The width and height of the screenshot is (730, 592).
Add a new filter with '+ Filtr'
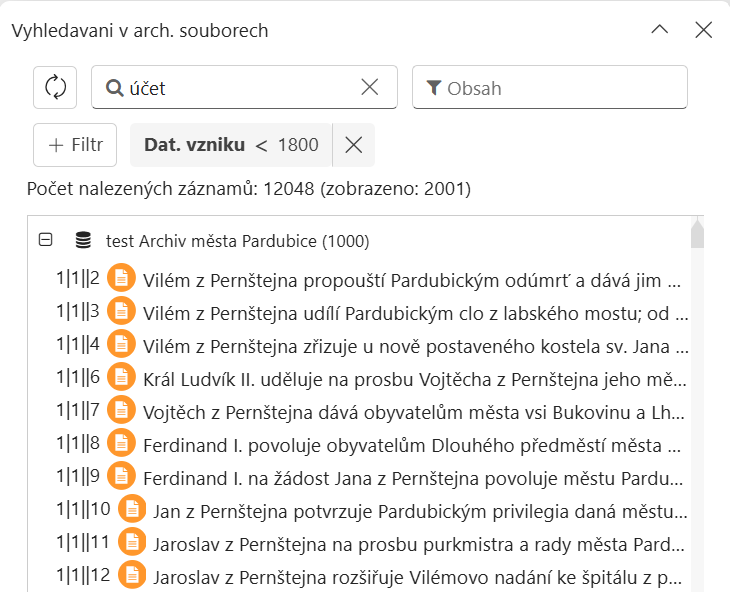pos(75,145)
